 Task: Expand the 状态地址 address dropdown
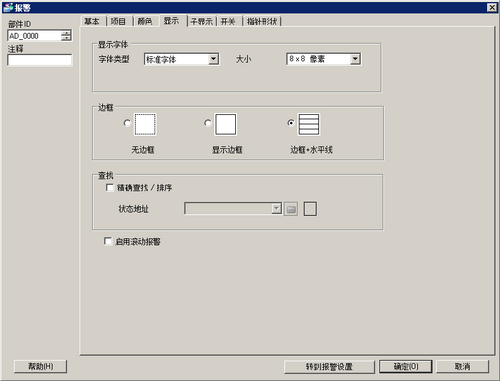pos(276,209)
